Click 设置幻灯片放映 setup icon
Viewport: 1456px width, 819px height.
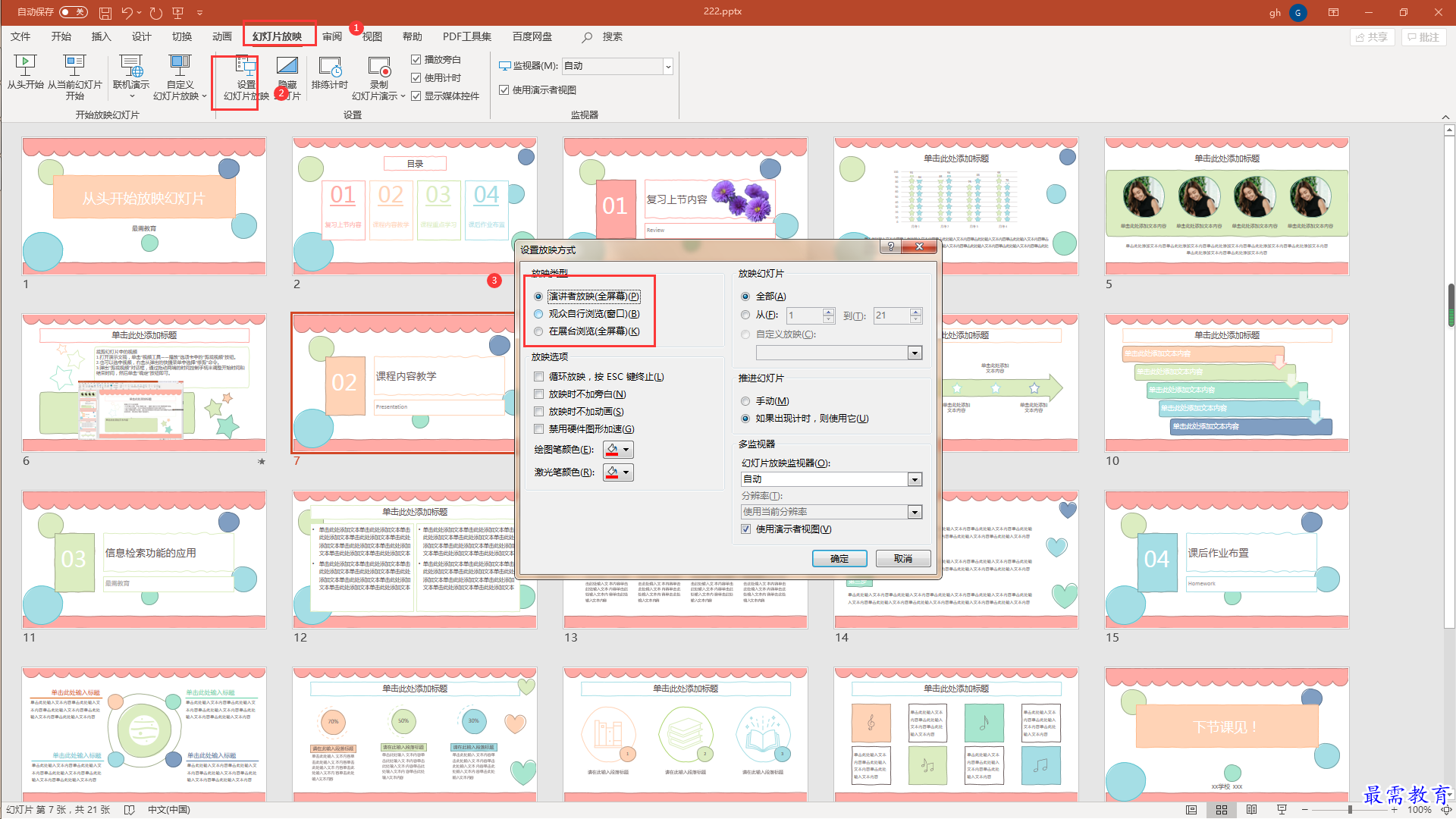[x=246, y=67]
